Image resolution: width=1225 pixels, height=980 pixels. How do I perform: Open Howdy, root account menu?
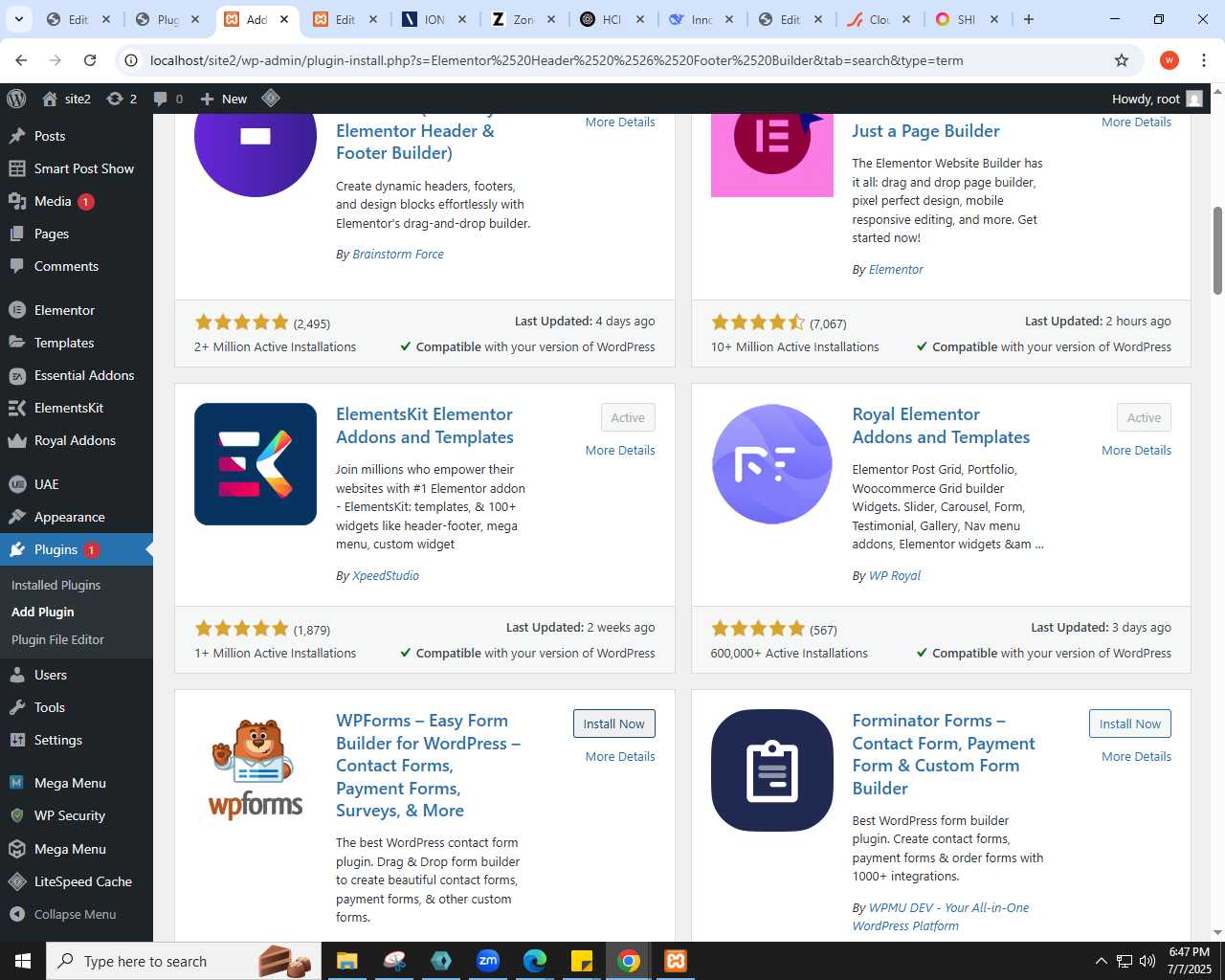(x=1156, y=99)
